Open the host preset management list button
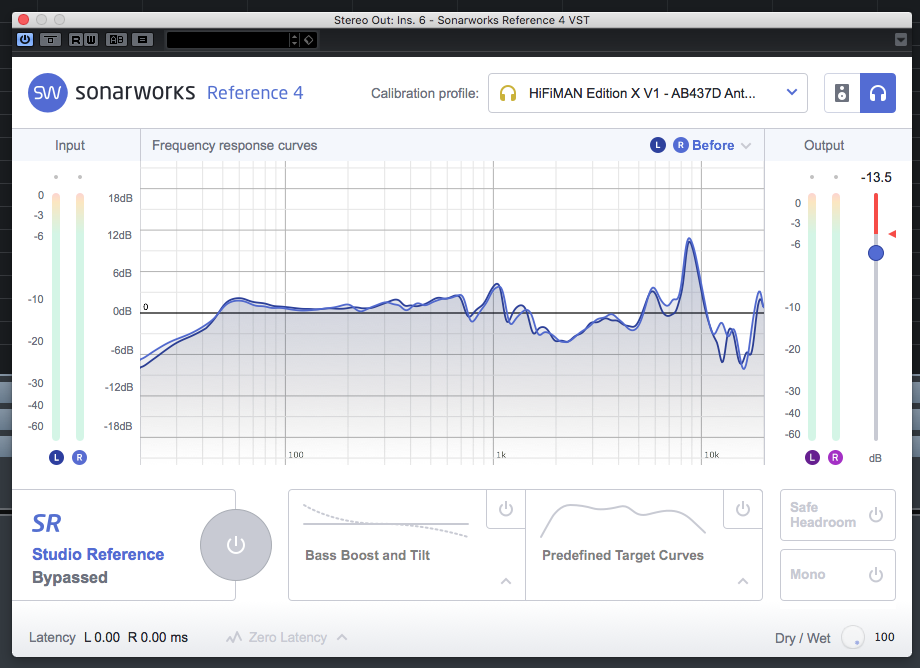This screenshot has height=668, width=920. click(x=142, y=39)
